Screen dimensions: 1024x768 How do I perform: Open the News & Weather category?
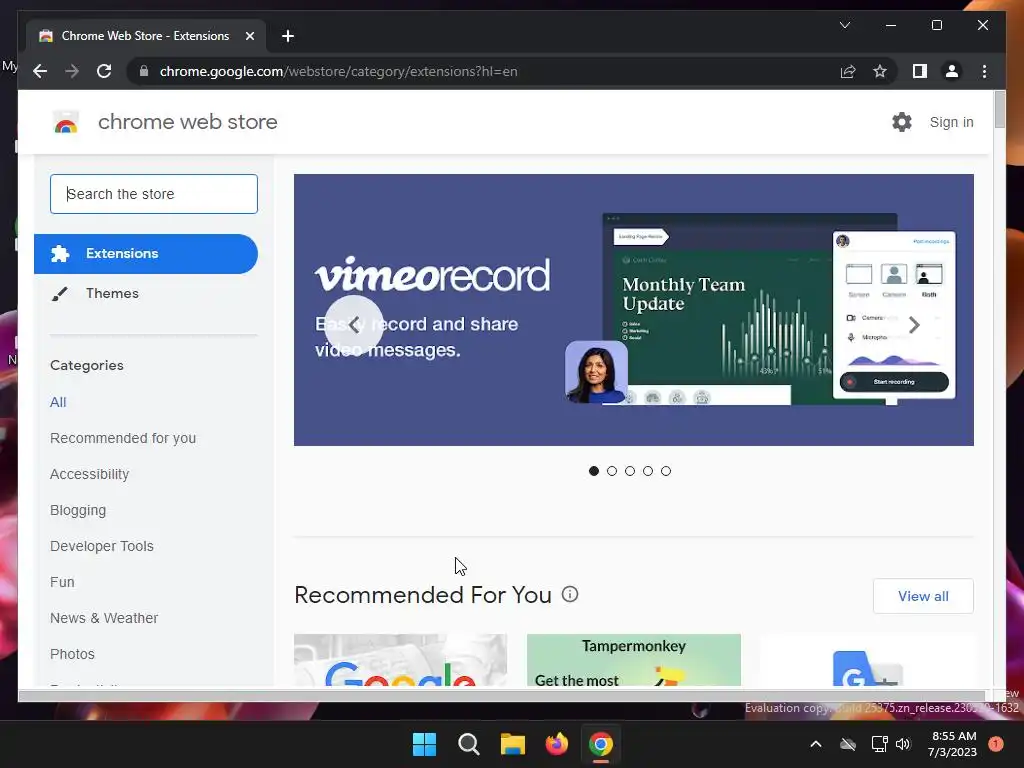104,618
